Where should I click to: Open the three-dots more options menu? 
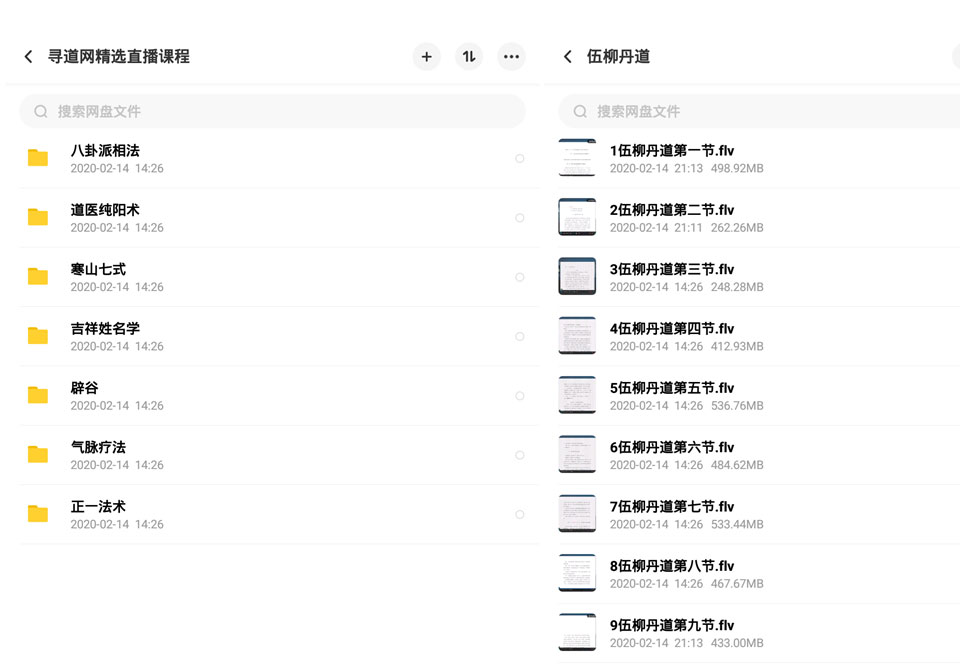coord(511,57)
